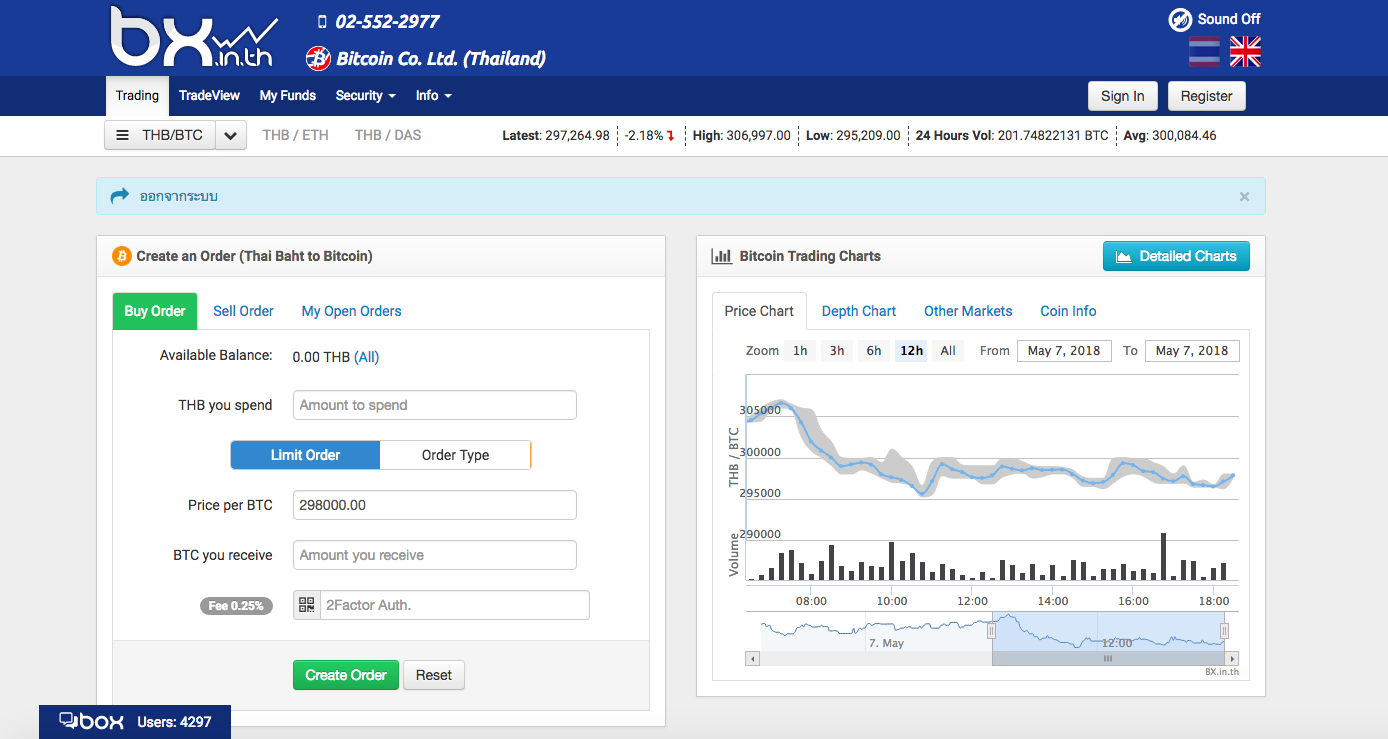Select the Order Type toggle option
The width and height of the screenshot is (1388, 739).
(x=455, y=455)
